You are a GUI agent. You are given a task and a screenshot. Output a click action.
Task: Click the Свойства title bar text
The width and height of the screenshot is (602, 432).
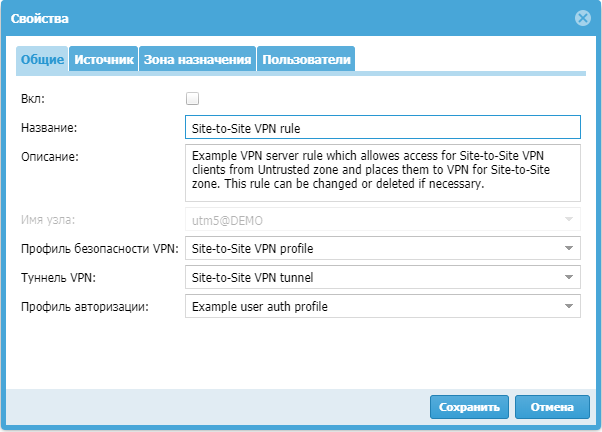point(41,18)
